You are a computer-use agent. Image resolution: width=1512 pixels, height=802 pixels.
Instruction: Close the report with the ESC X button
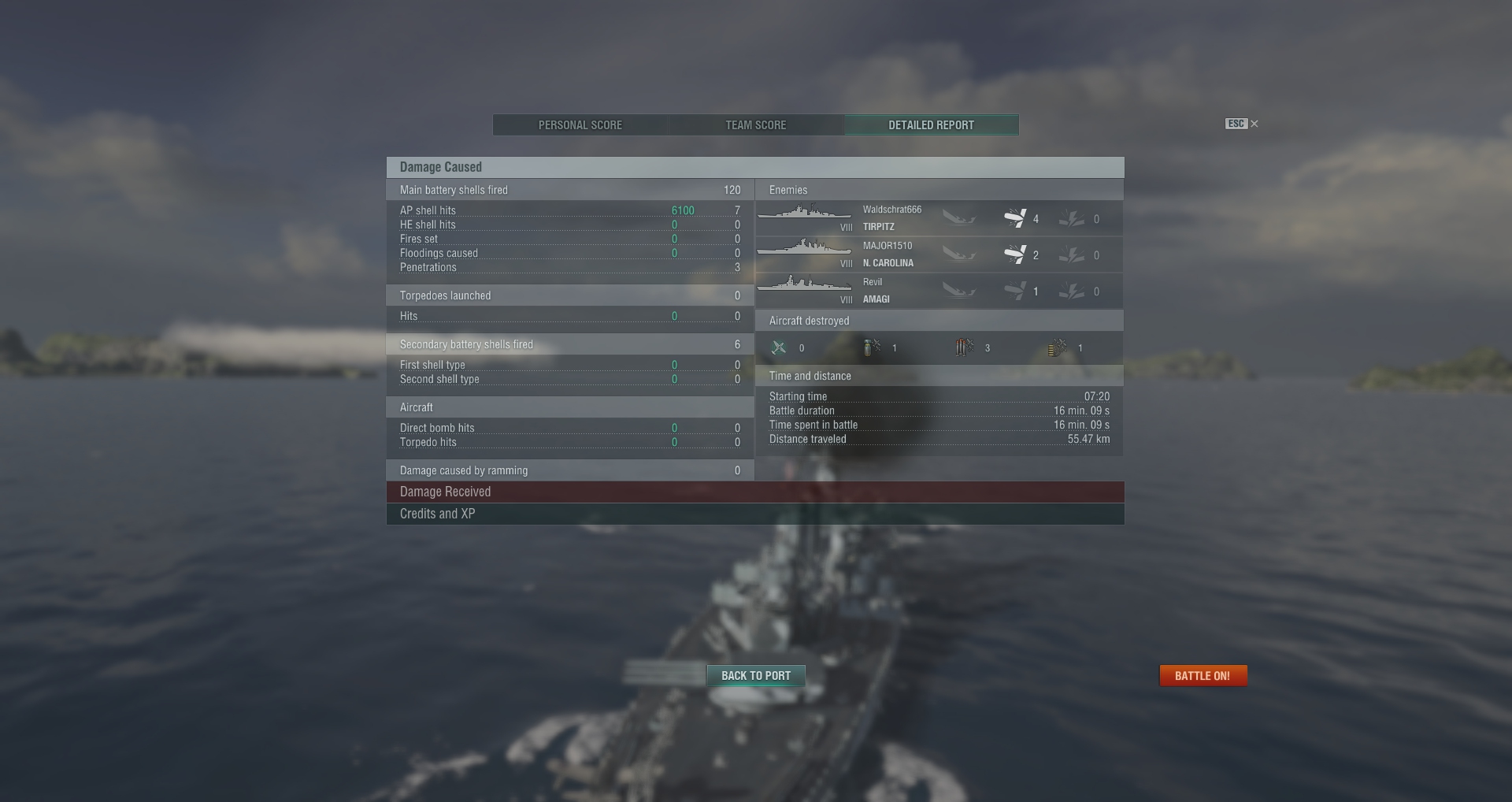(x=1242, y=124)
